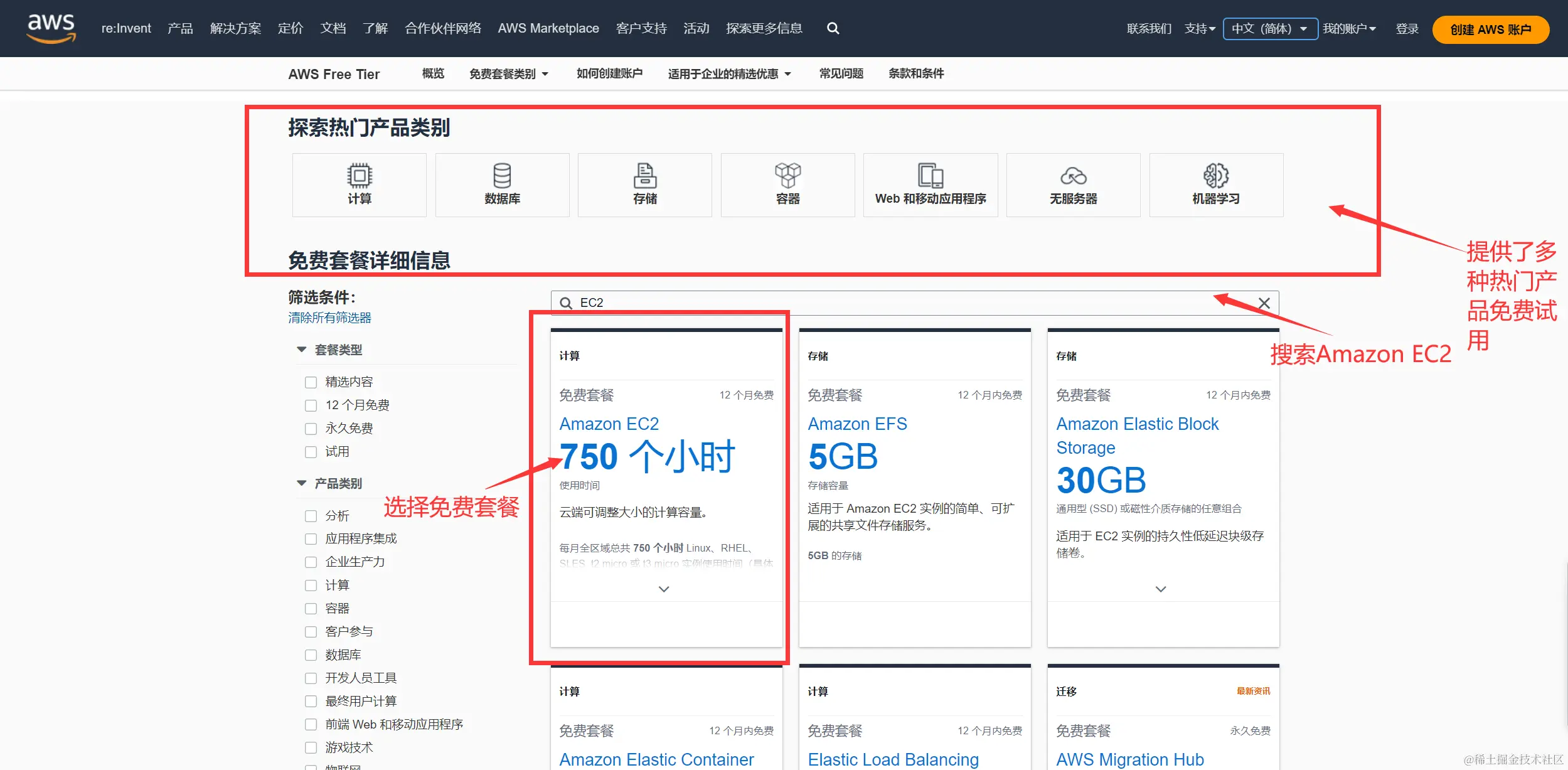Check the 精选内容 filter
This screenshot has height=770, width=1568.
tap(311, 382)
